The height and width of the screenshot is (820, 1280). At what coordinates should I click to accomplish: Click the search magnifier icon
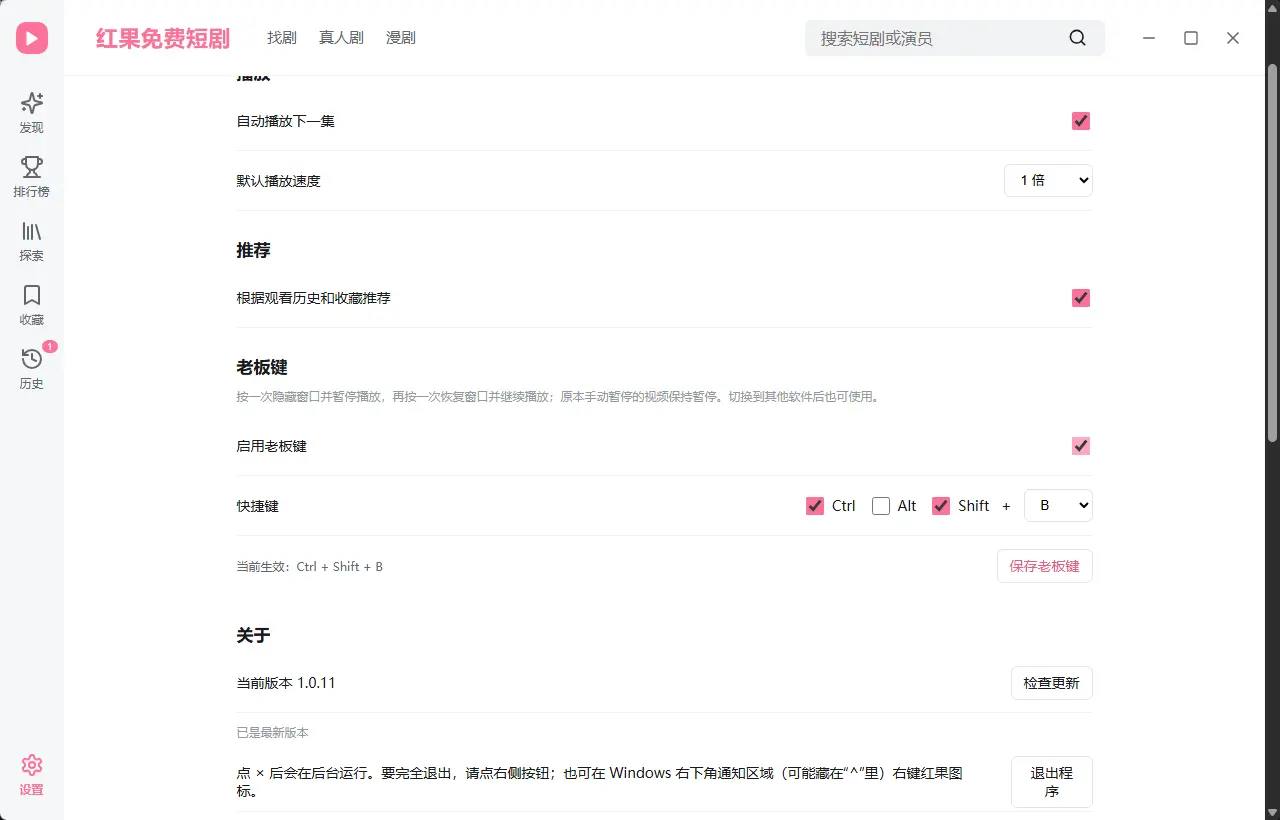[1077, 38]
